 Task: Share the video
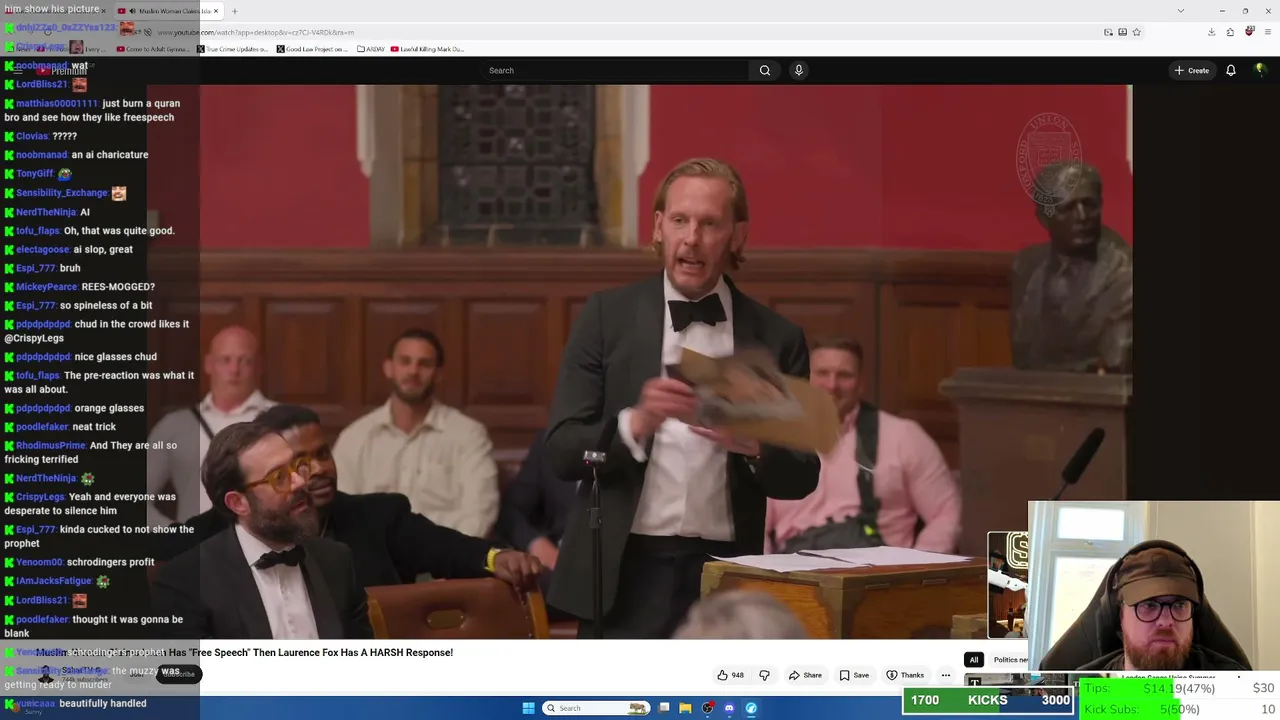pos(805,675)
